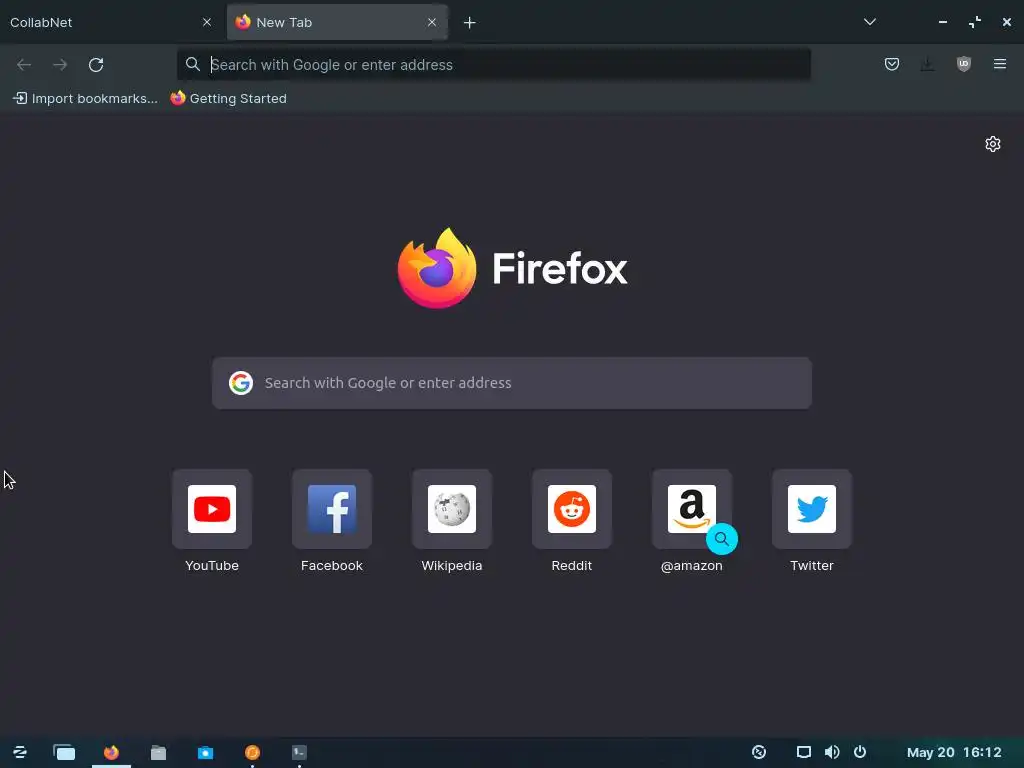Click the center Google search box

[x=512, y=383]
